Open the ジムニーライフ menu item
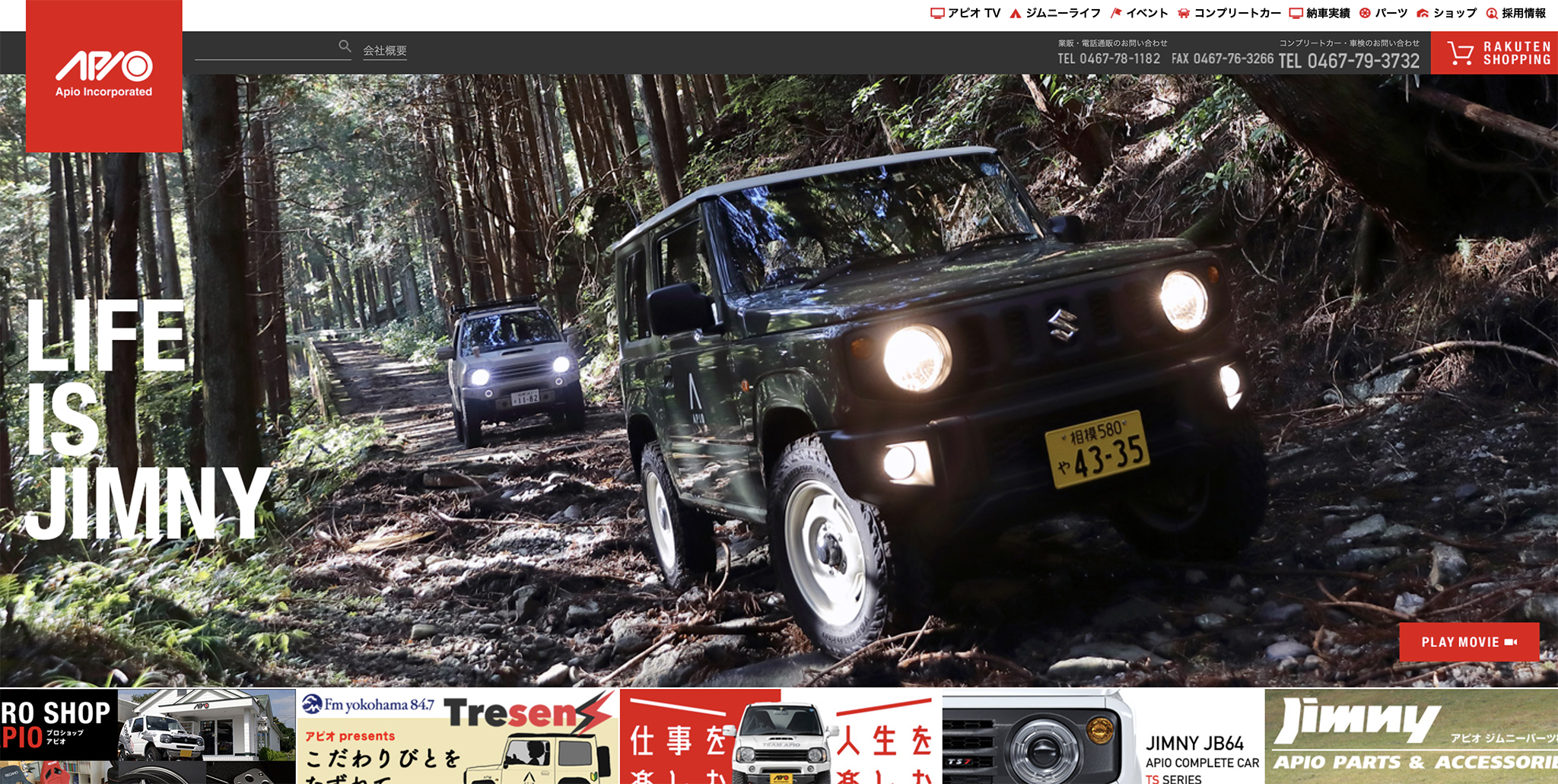Screen dimensions: 1558x784 1055,13
